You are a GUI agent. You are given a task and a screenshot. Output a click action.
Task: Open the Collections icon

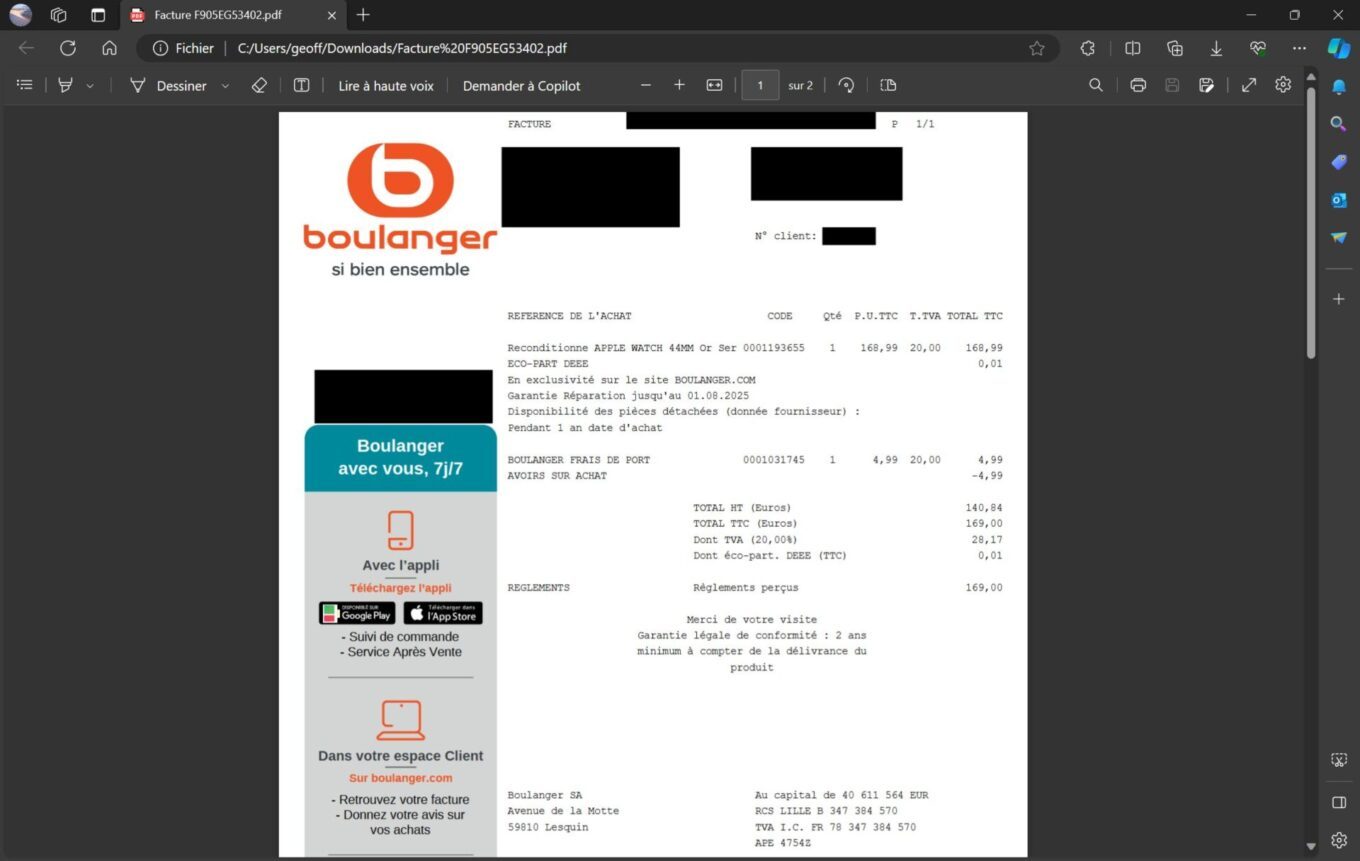[1175, 48]
